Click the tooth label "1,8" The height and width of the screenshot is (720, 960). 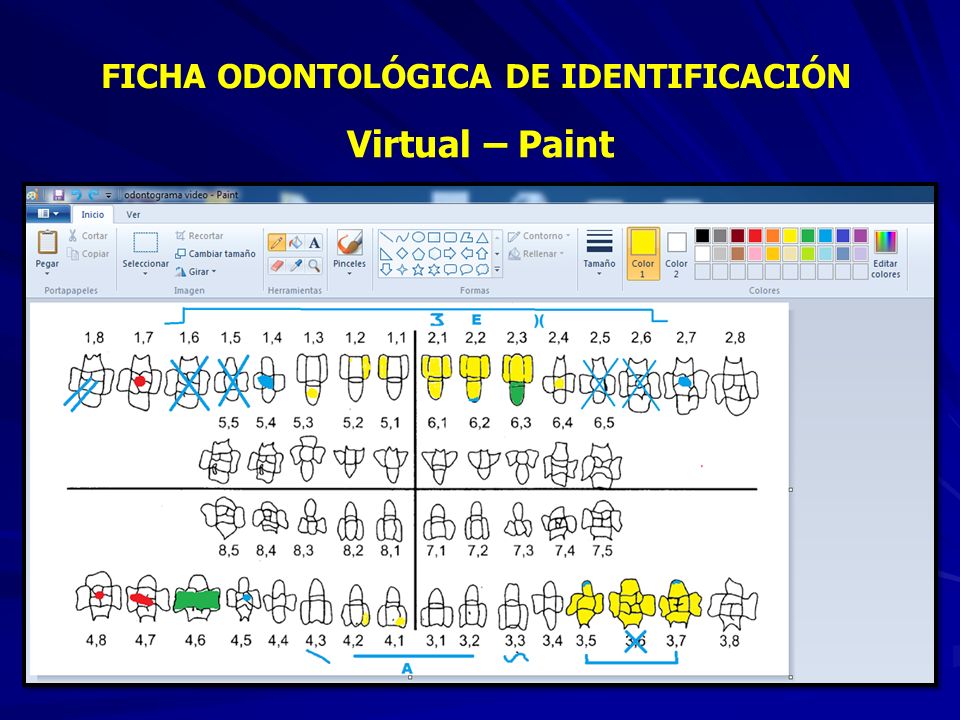click(94, 338)
